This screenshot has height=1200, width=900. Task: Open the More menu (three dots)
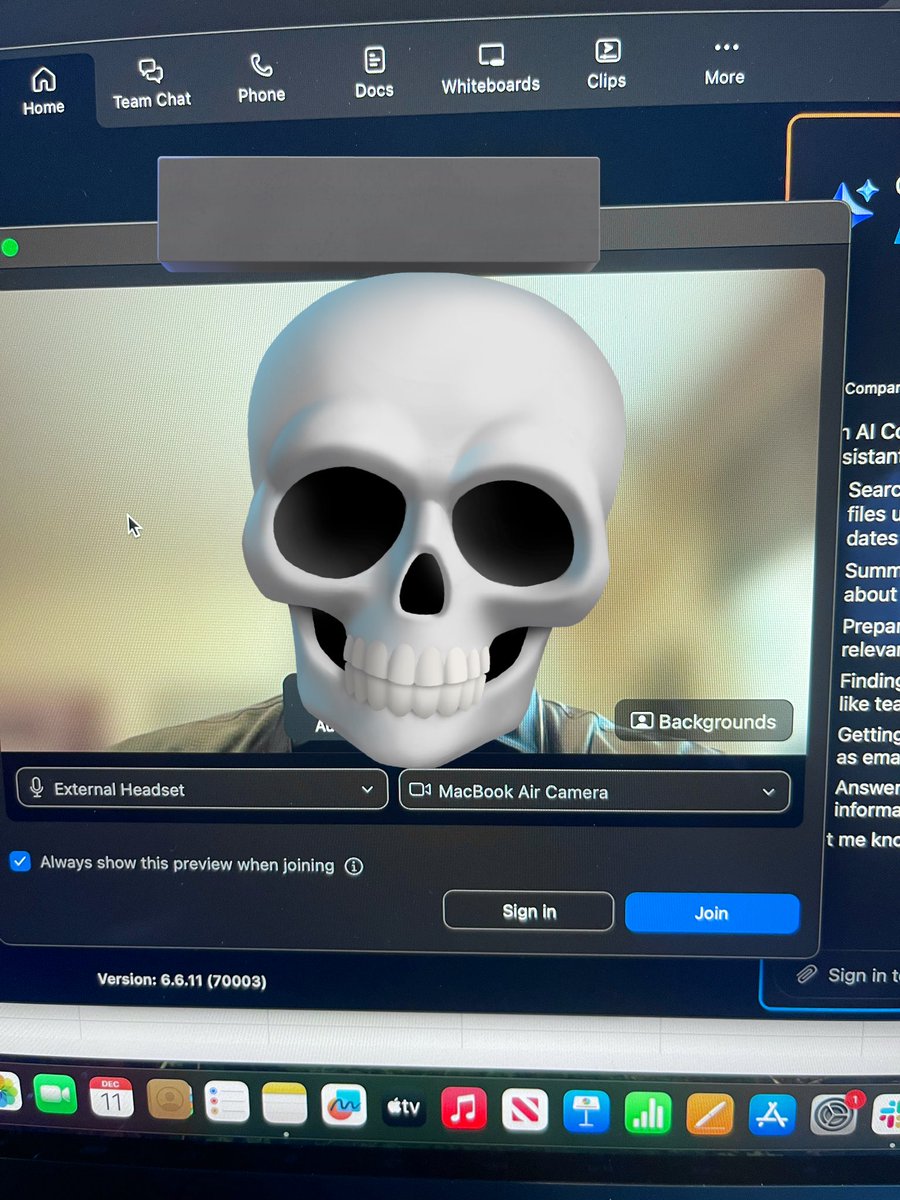(724, 62)
